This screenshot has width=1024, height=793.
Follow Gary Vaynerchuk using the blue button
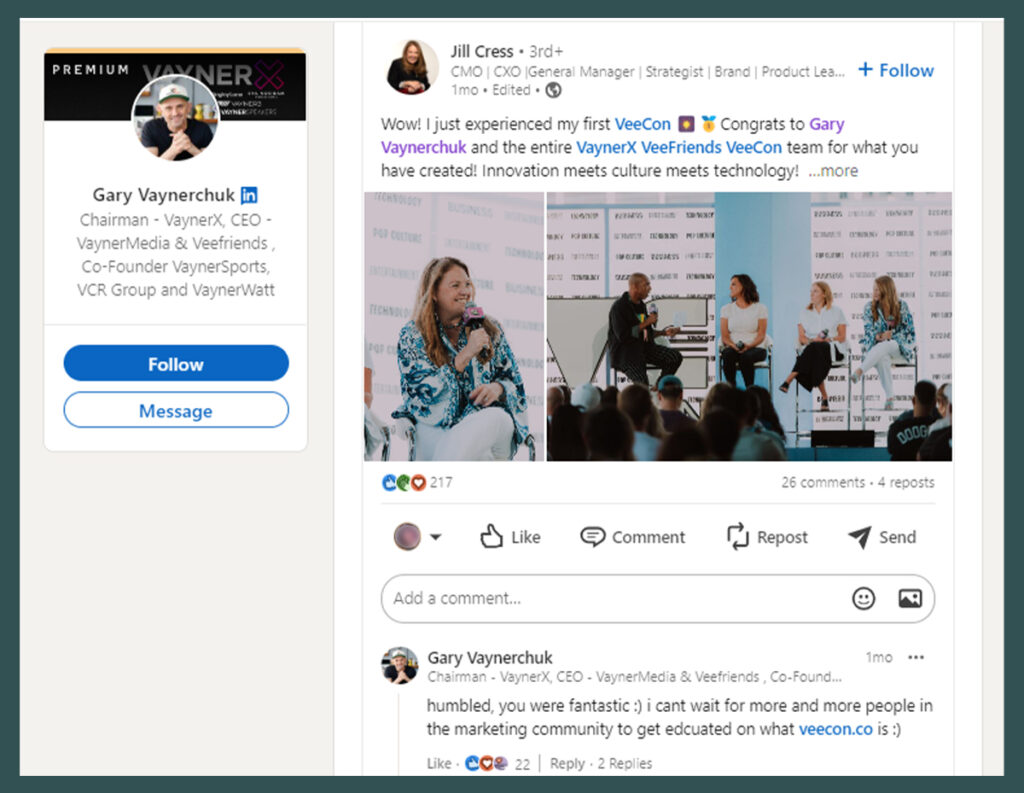pos(175,362)
